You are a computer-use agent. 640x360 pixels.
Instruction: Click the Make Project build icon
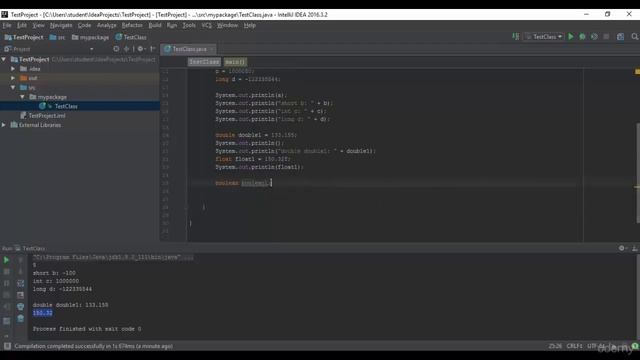coord(516,37)
